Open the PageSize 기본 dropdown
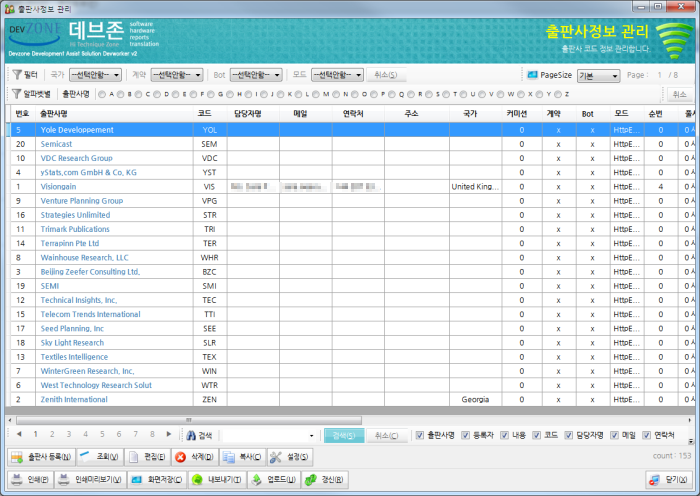 [x=599, y=75]
